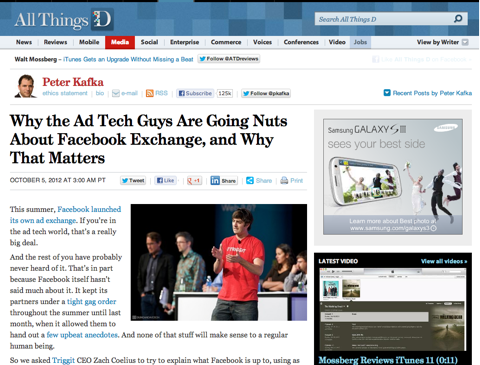Open the Voices section
Image resolution: width=480 pixels, height=365 pixels.
click(x=262, y=42)
